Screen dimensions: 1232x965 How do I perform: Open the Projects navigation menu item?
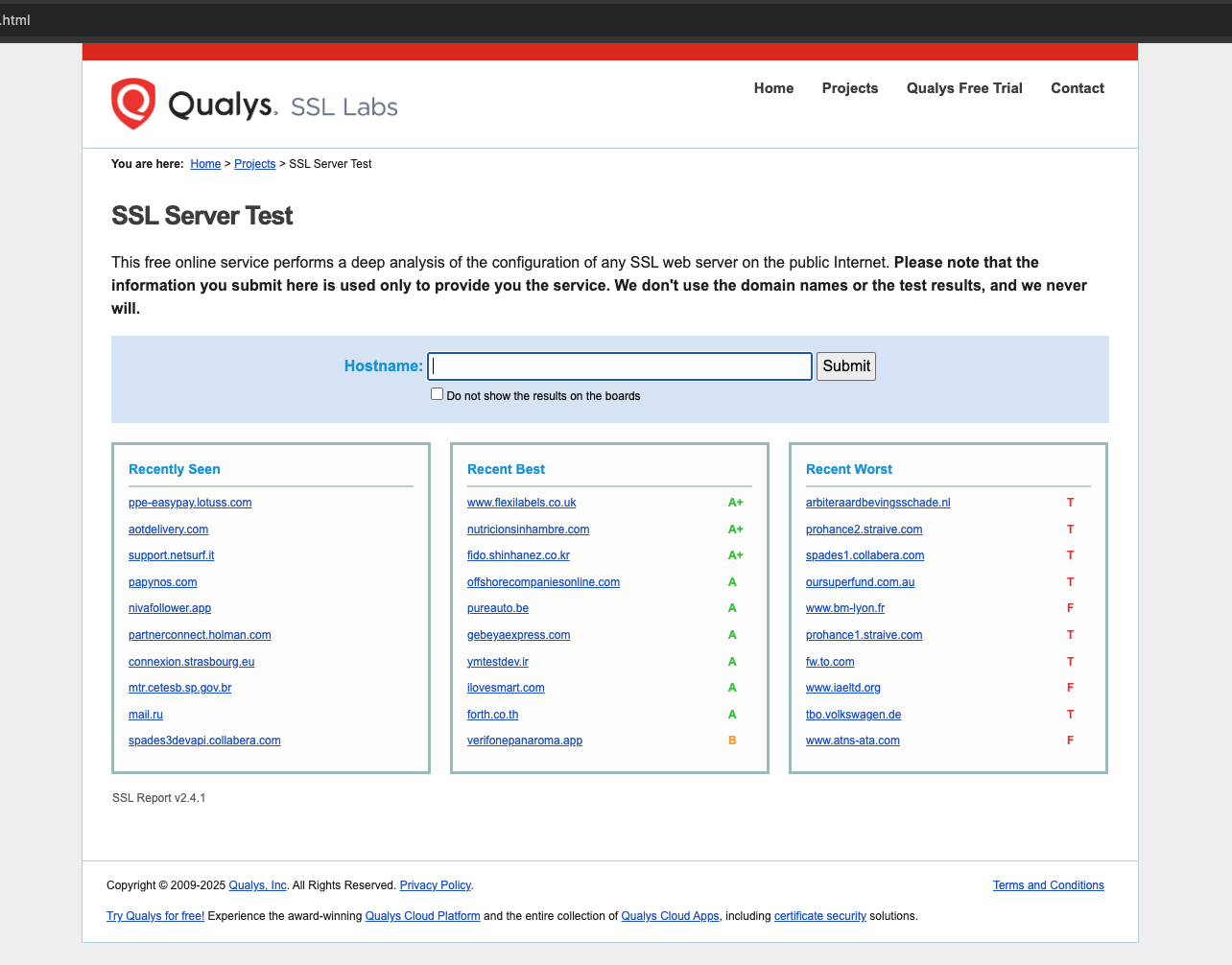coord(850,88)
